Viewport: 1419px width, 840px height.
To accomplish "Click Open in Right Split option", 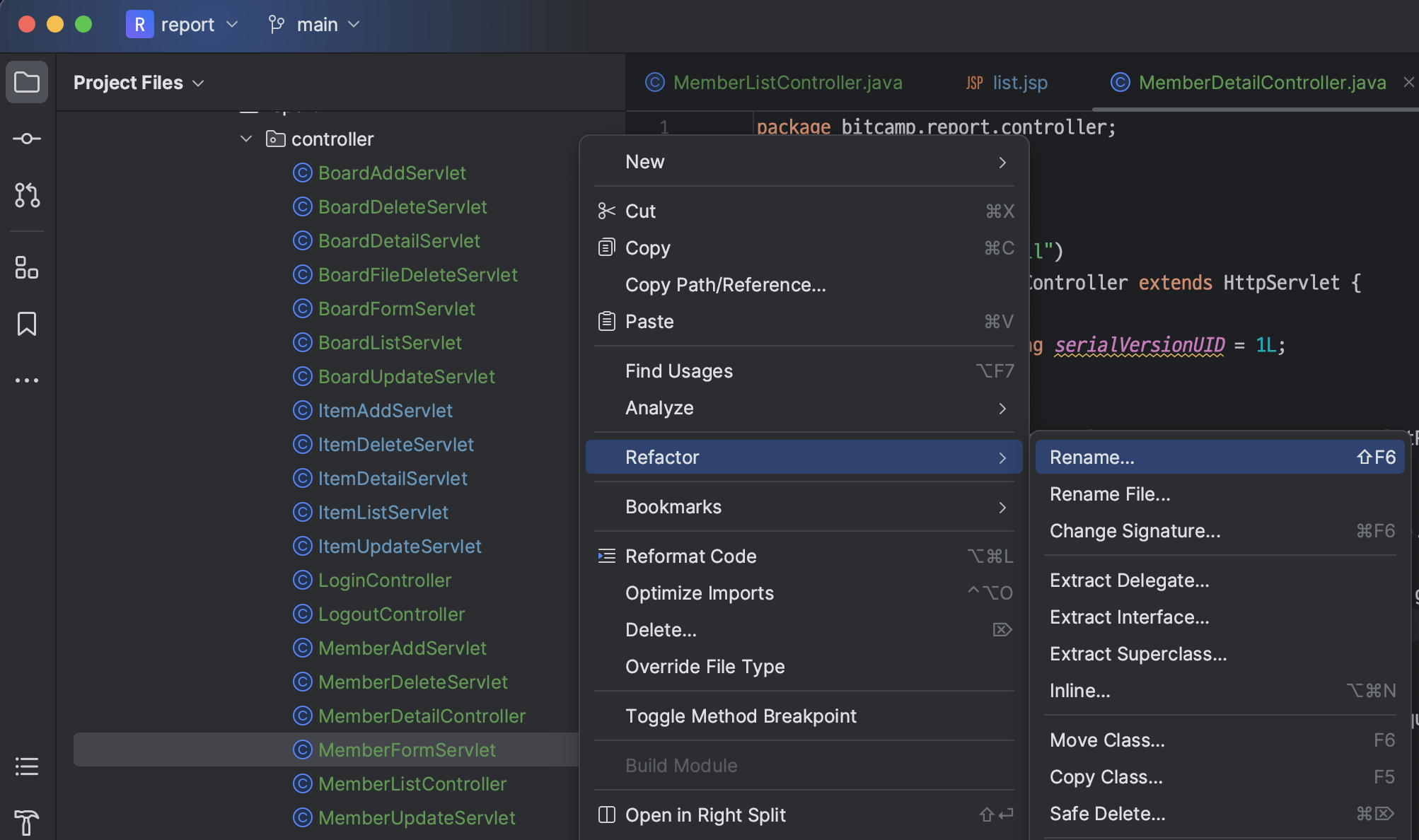I will (x=705, y=815).
